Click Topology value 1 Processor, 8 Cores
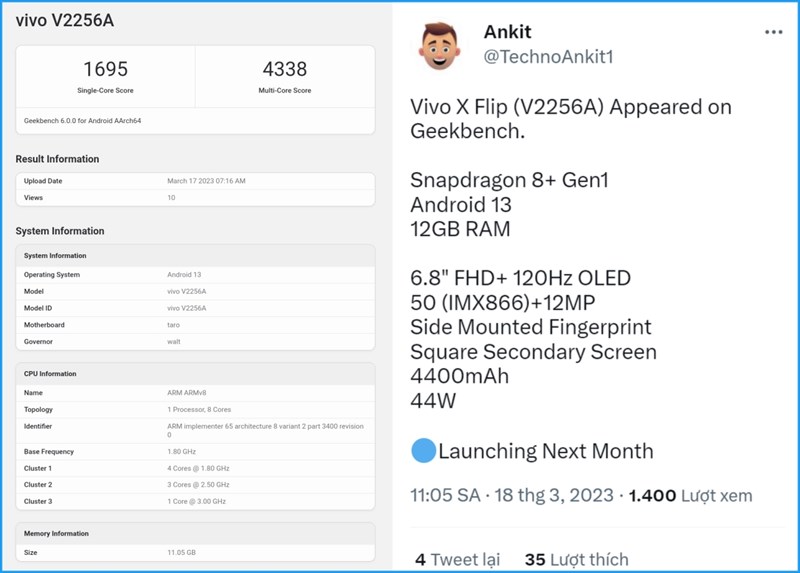The image size is (800, 573). [x=199, y=410]
